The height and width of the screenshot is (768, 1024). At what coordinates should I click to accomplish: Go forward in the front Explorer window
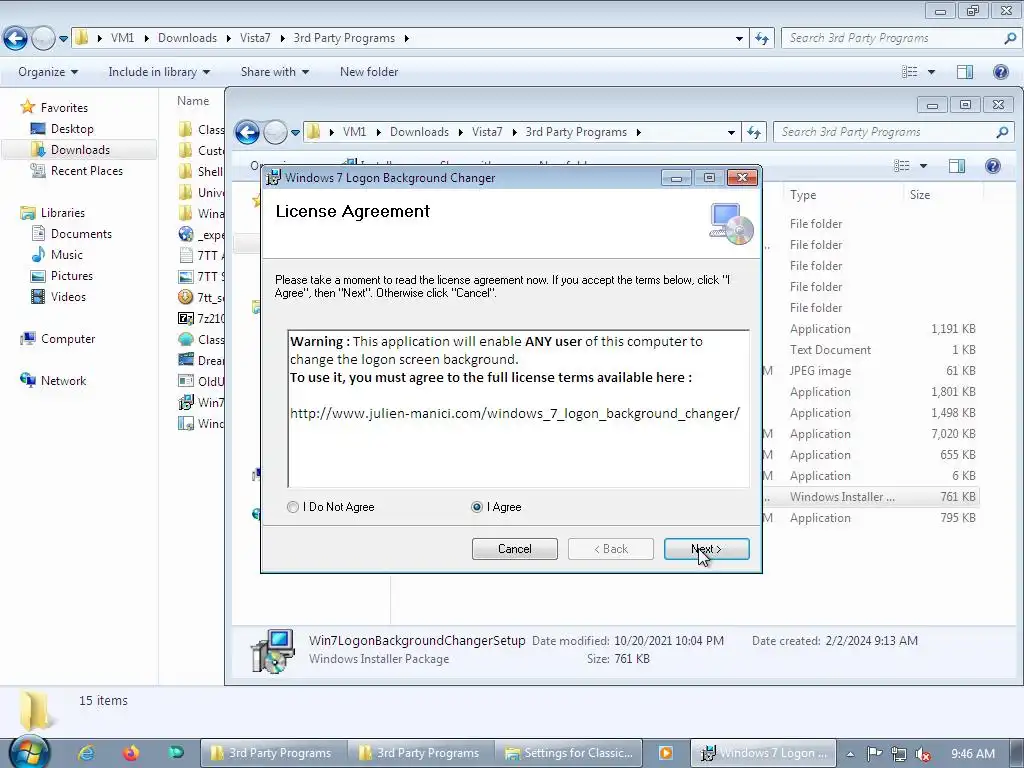pos(275,133)
